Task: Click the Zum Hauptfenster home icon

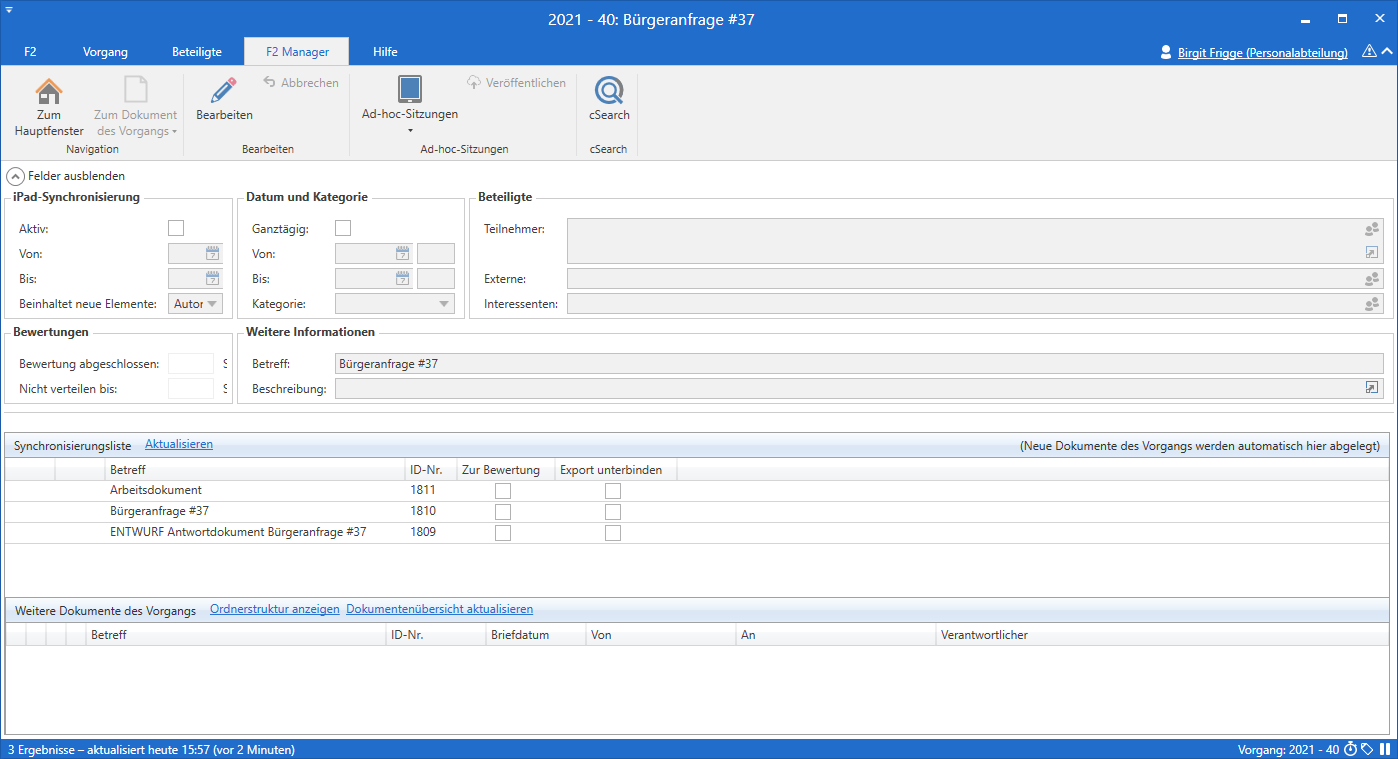Action: pos(49,92)
